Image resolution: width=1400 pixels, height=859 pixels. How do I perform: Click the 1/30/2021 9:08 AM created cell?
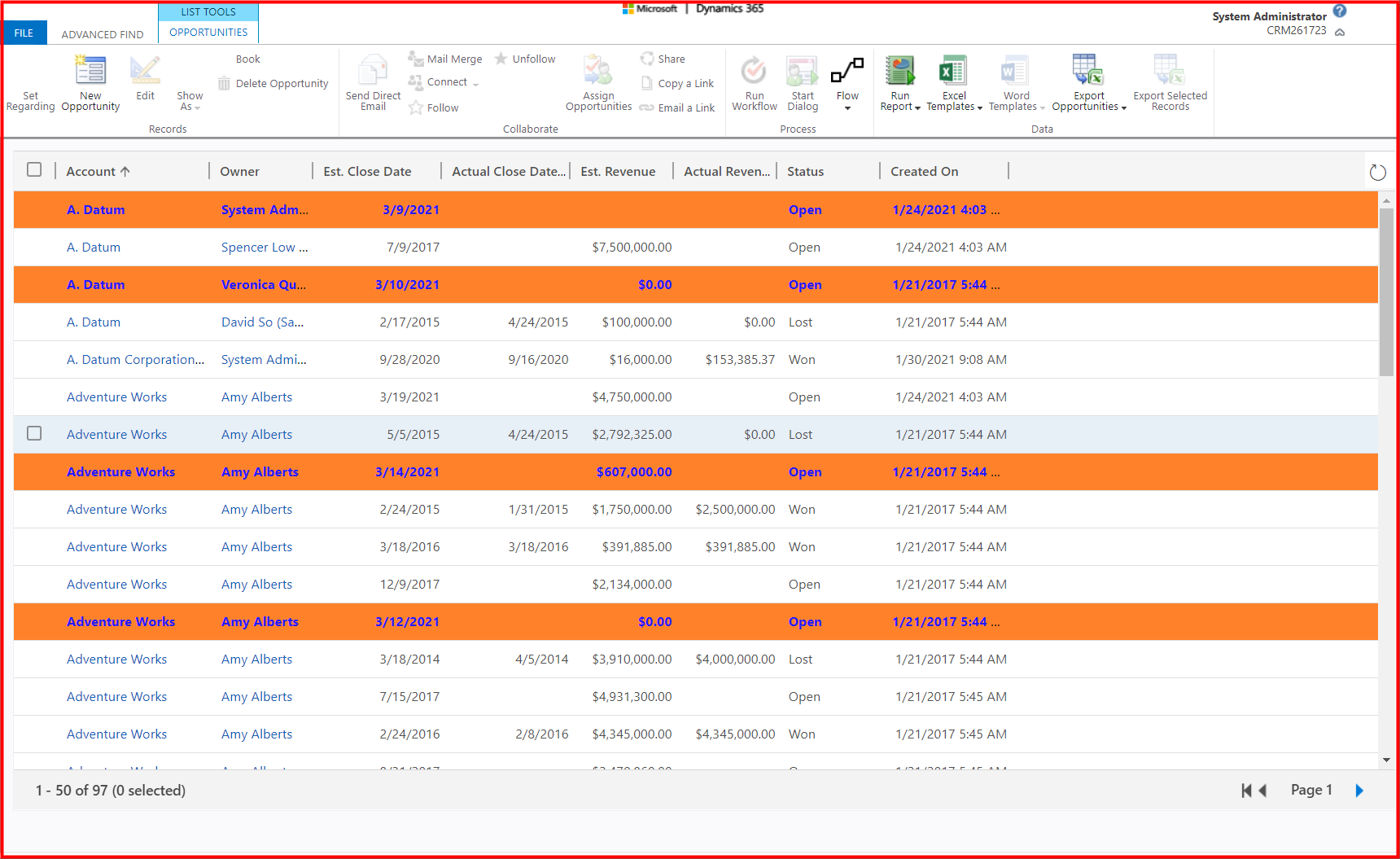[951, 359]
